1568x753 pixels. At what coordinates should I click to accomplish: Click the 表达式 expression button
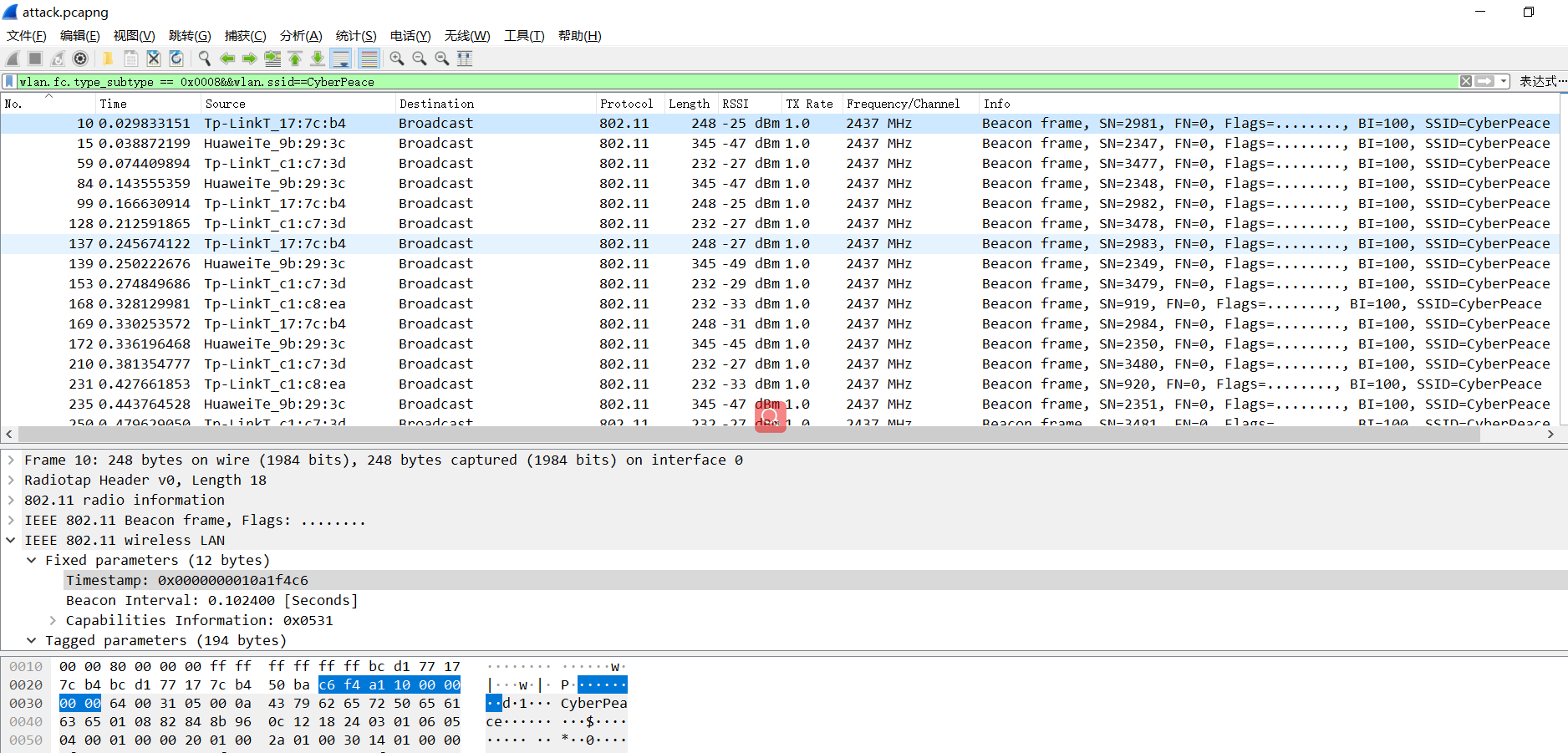coord(1538,81)
